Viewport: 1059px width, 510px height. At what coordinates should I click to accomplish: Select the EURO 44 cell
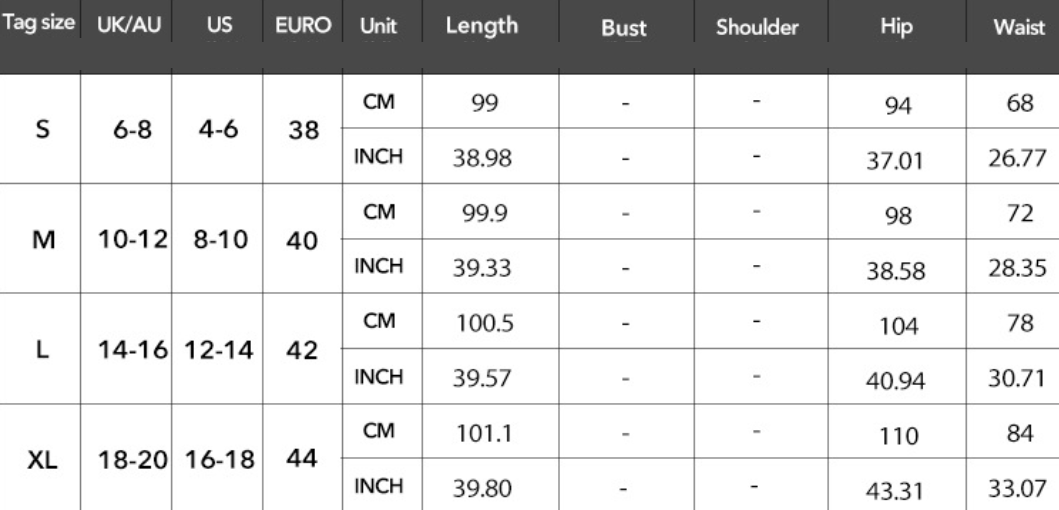click(x=301, y=459)
